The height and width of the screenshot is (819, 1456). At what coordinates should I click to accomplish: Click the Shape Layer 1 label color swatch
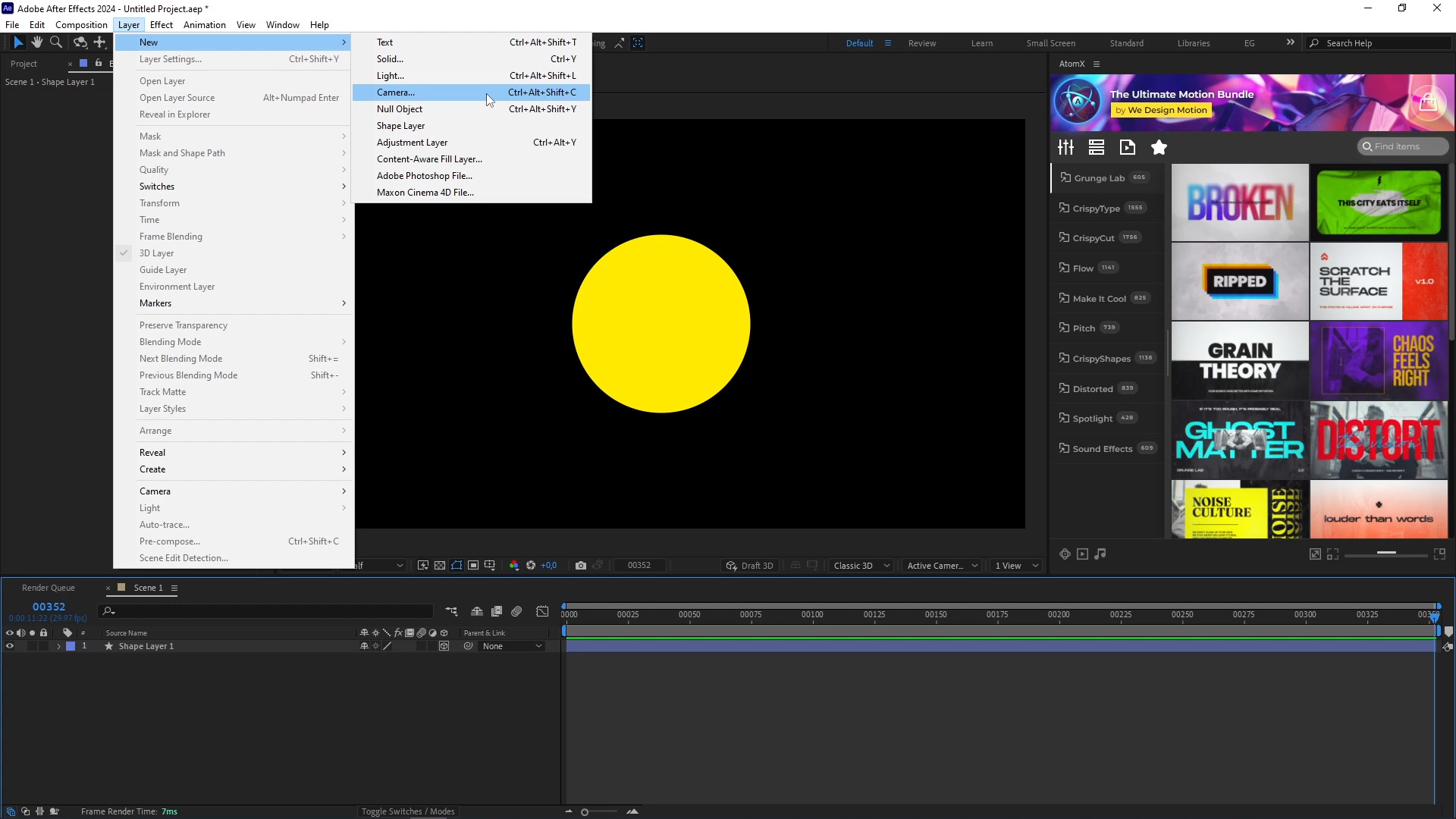click(71, 647)
